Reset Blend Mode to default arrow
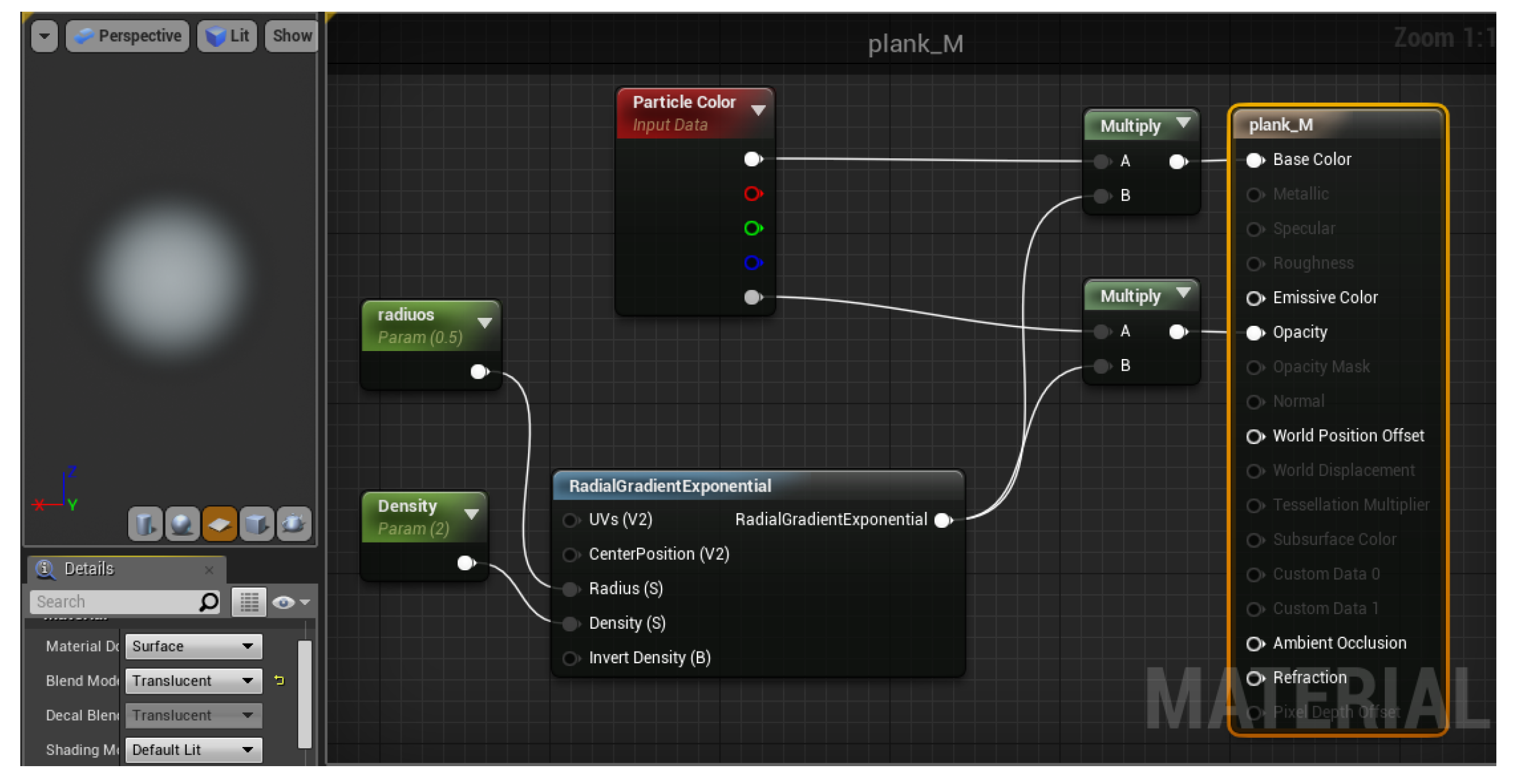Screen dimensions: 1513x784 point(279,681)
